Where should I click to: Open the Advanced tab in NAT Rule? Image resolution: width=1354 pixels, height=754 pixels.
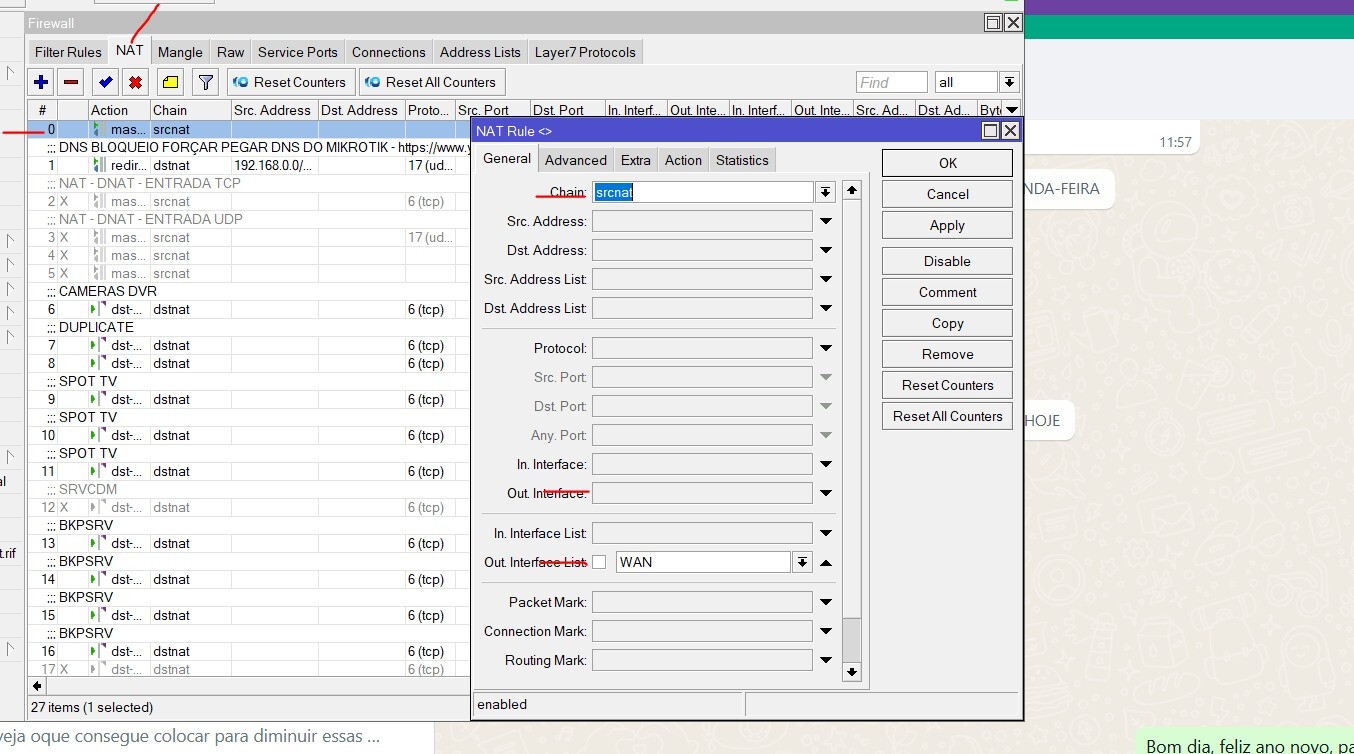pyautogui.click(x=575, y=160)
